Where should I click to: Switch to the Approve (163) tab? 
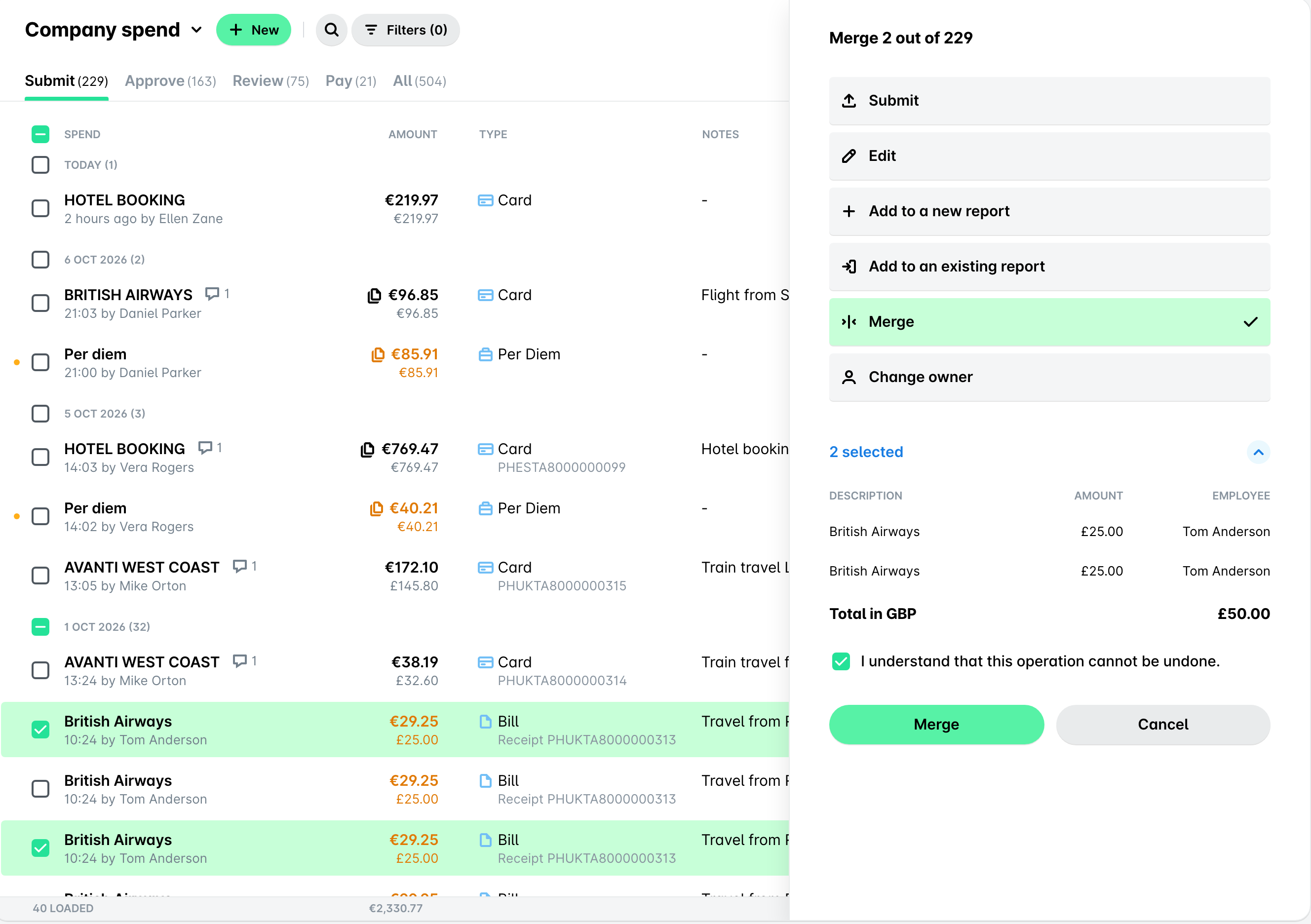(171, 81)
